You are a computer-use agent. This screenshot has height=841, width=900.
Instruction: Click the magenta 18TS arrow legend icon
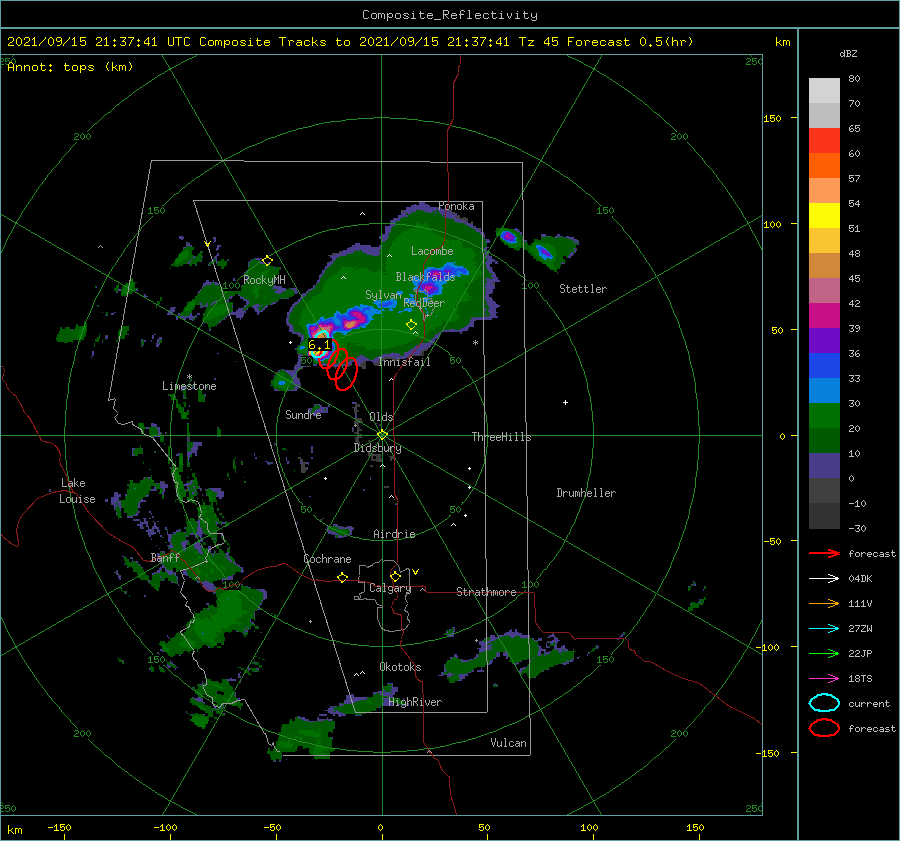pyautogui.click(x=824, y=679)
